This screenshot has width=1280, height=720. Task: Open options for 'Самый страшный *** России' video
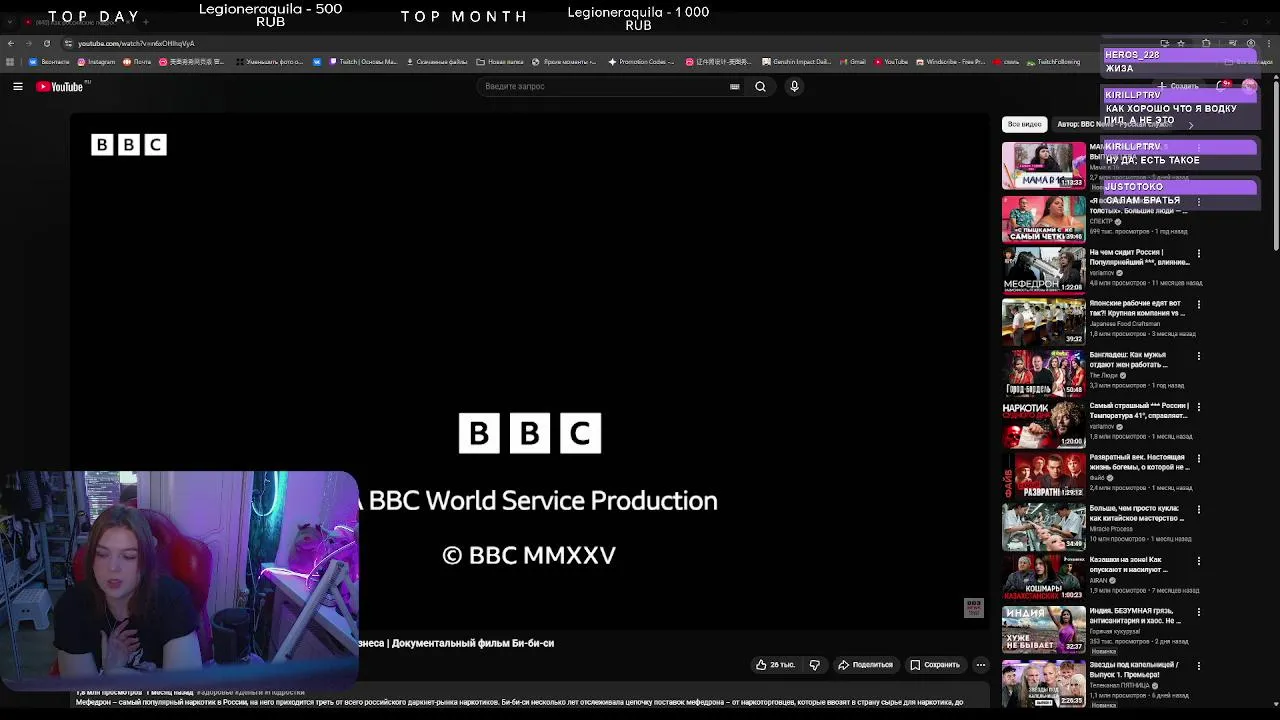click(1199, 407)
